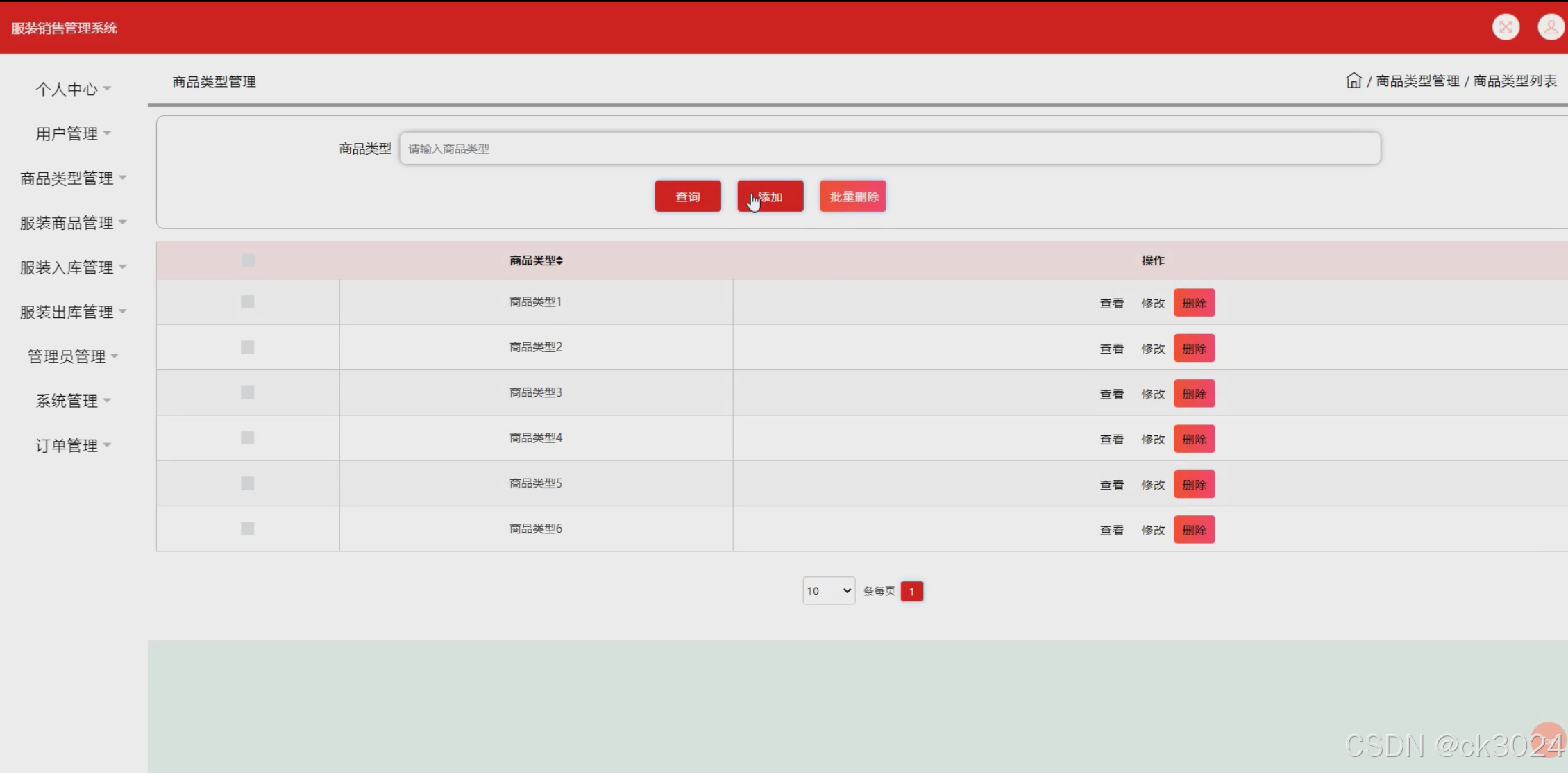Sort by 商品类型 column arrow icon
Image resolution: width=1568 pixels, height=773 pixels.
click(x=559, y=260)
